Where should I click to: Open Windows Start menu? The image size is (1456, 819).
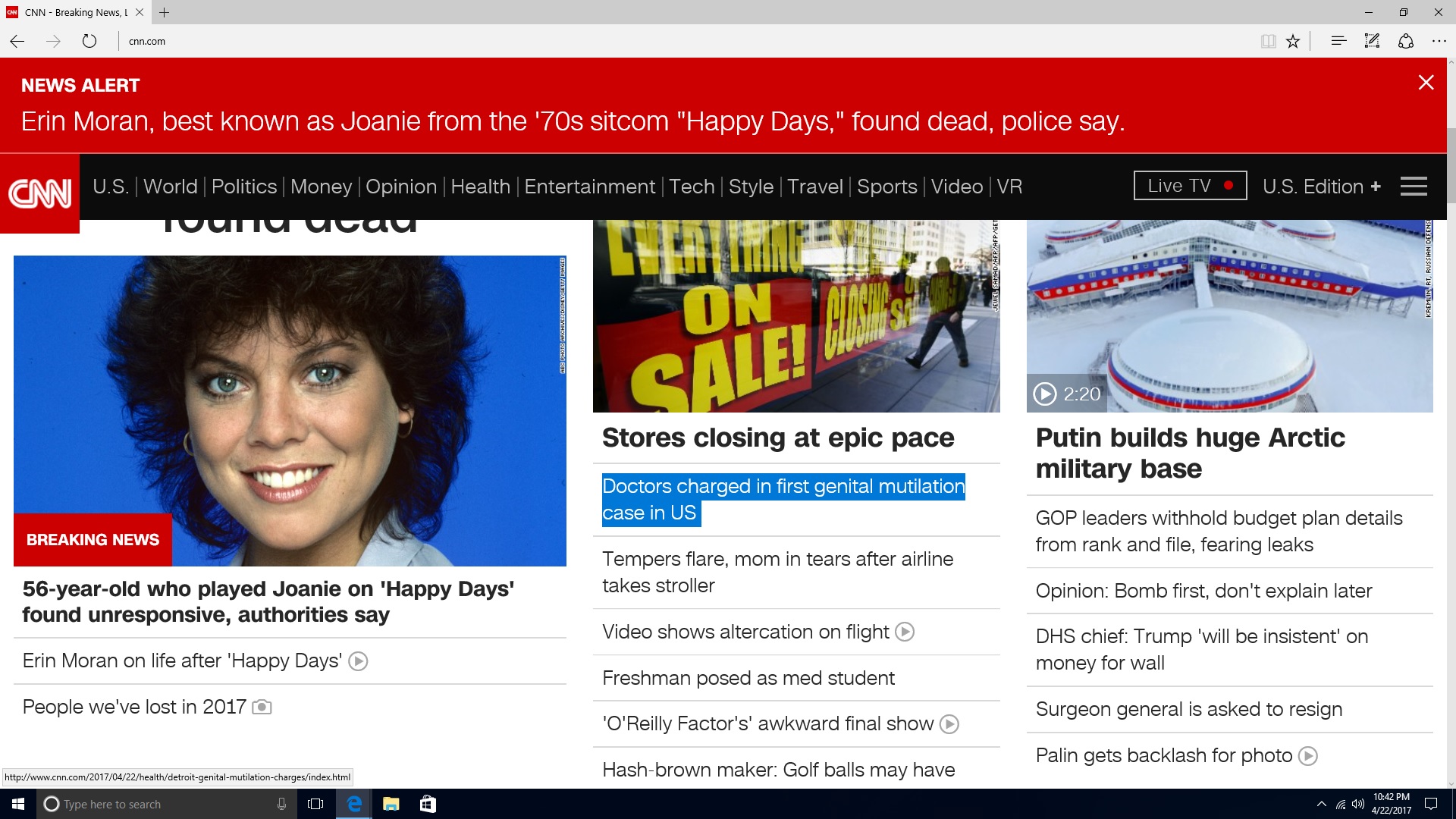click(18, 804)
